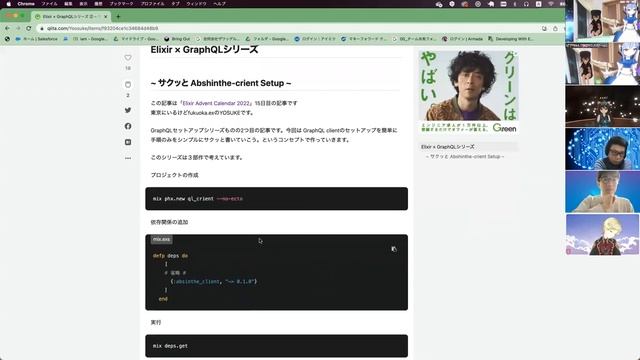Open the 編集 menu

(68, 4)
